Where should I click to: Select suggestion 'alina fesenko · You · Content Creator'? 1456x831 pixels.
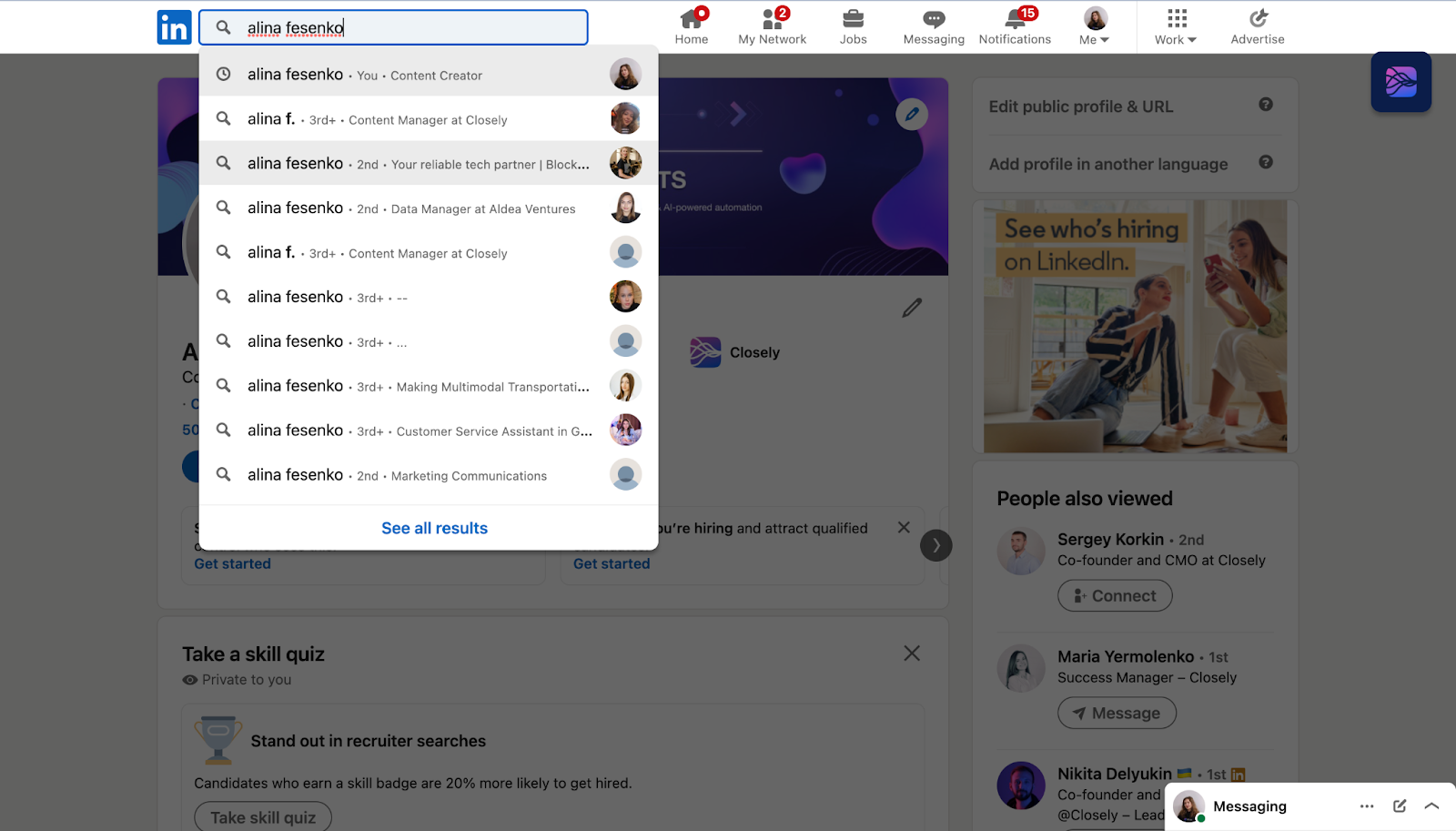tap(429, 75)
